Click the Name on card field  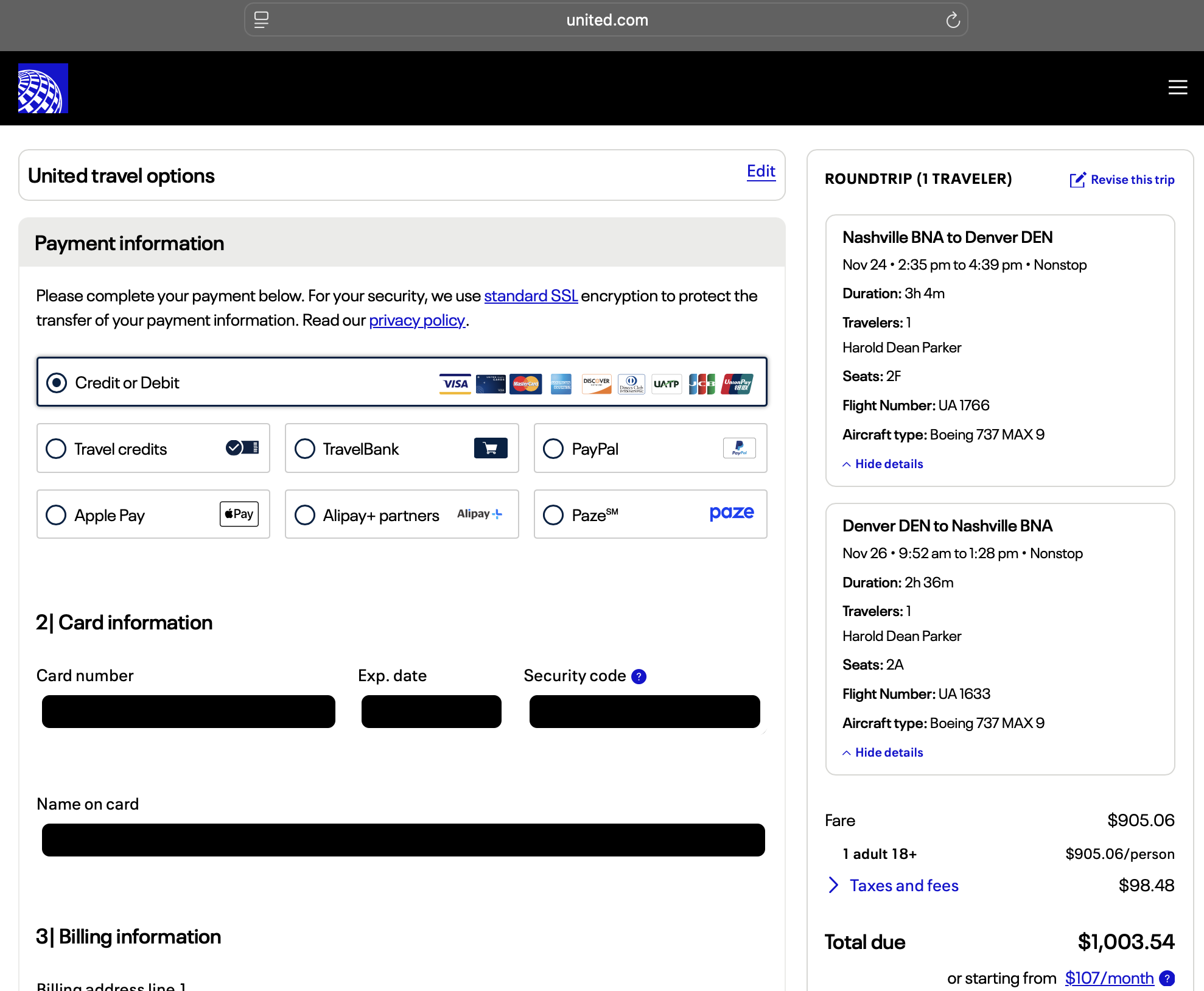coord(403,840)
